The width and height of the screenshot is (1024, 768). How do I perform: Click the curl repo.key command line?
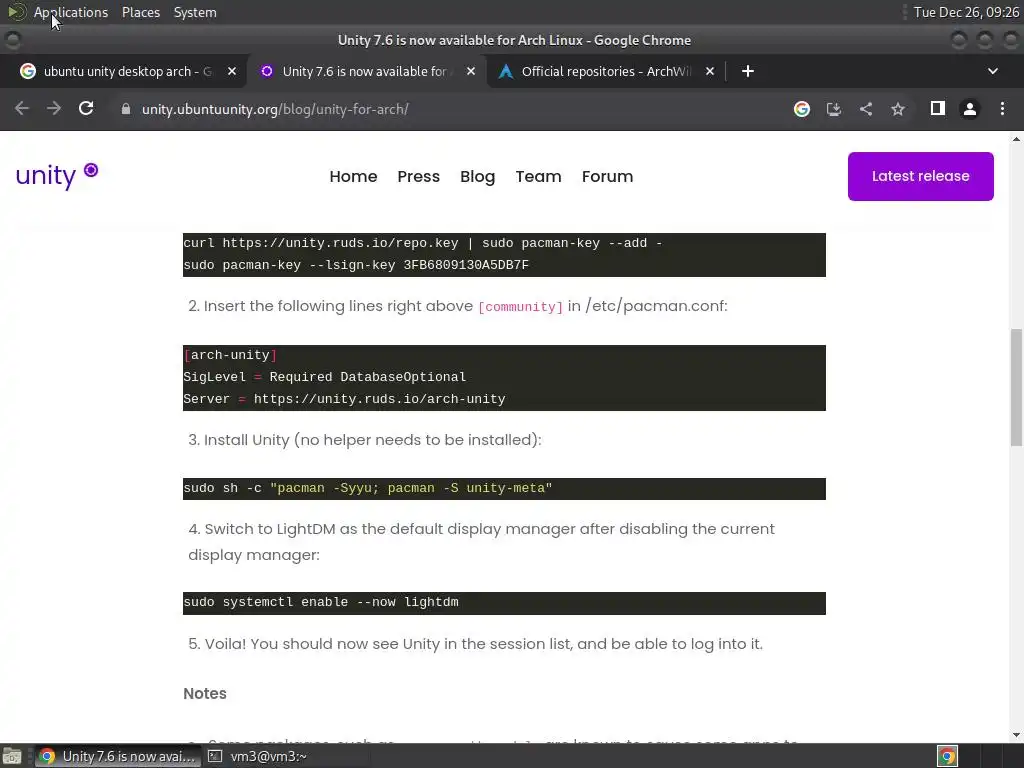pos(423,243)
